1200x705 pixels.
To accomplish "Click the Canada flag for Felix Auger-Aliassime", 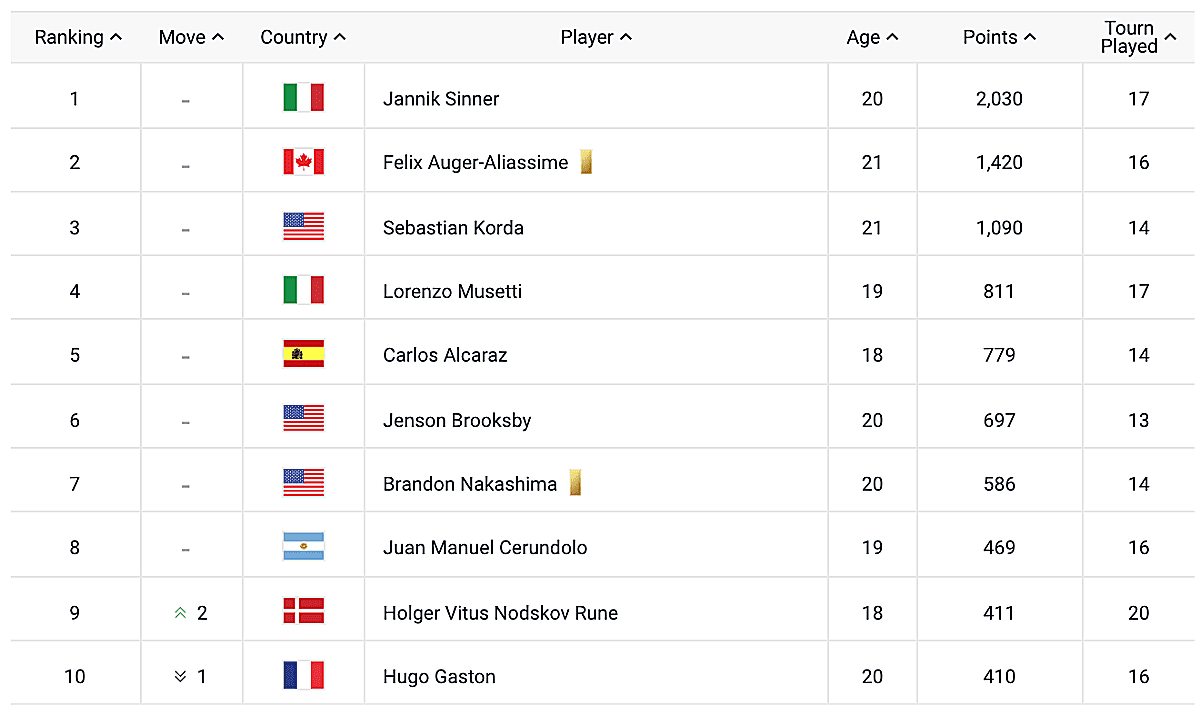I will 303,162.
